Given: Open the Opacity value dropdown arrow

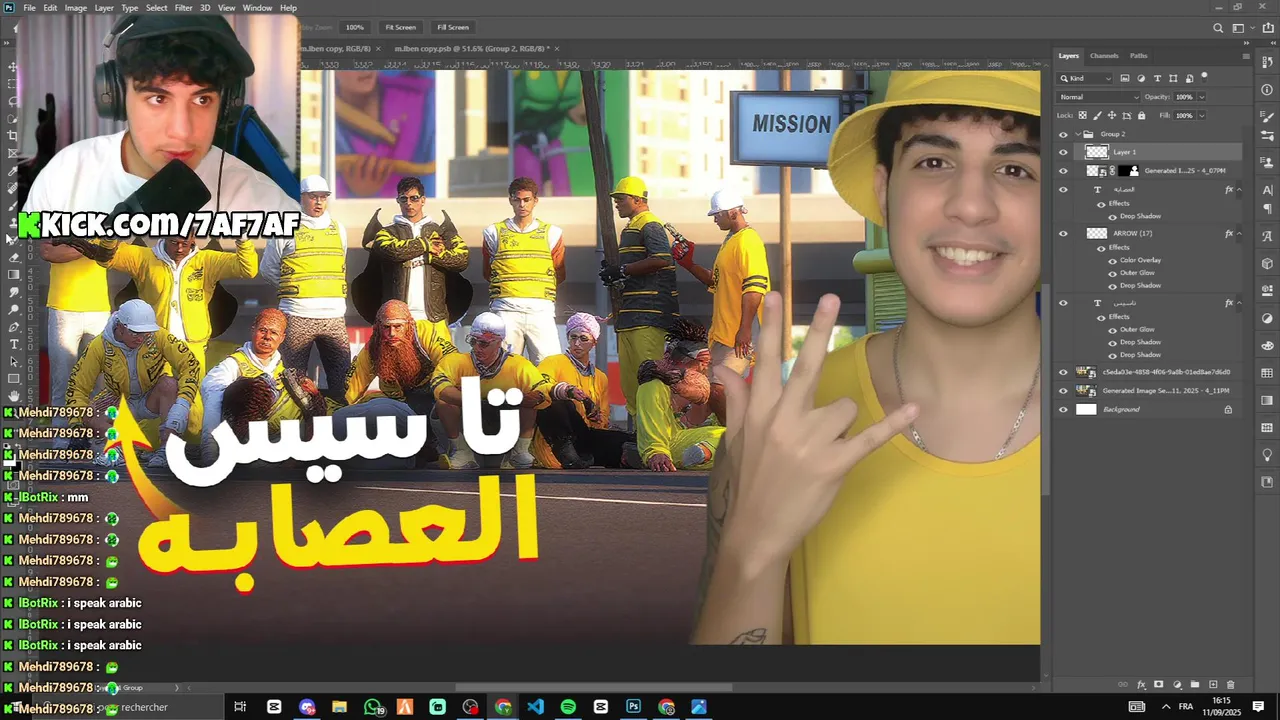Looking at the screenshot, I should (1201, 97).
